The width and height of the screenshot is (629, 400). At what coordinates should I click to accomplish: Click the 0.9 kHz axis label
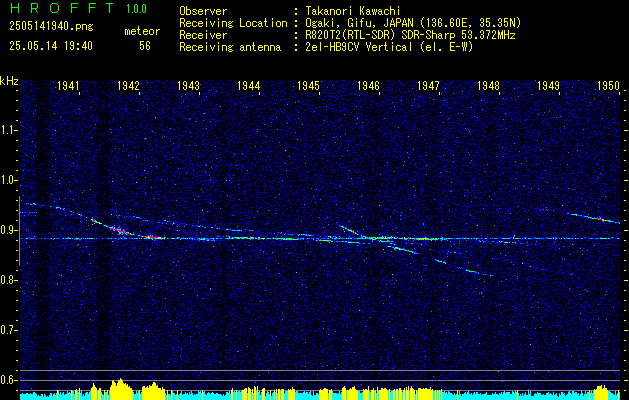pos(8,230)
